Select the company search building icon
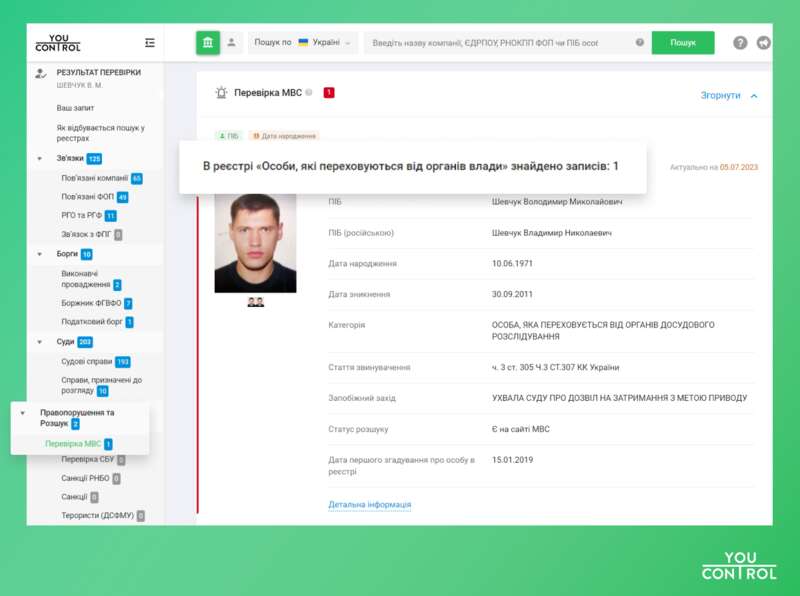 click(208, 43)
